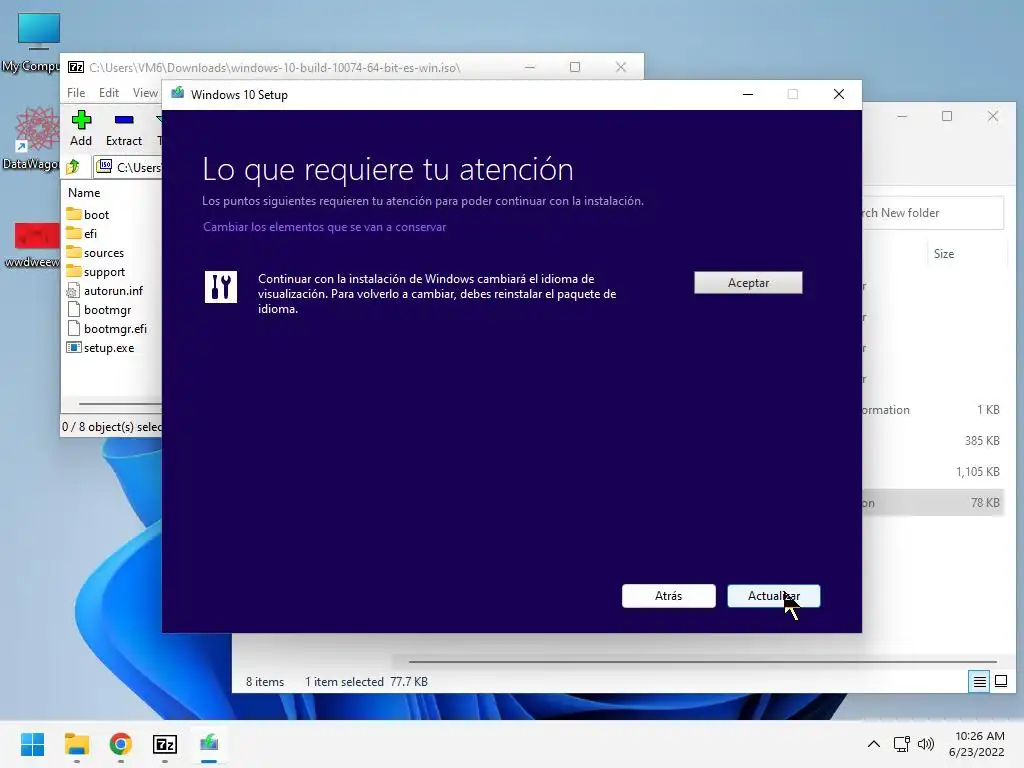
Task: Maximize the File Explorer window
Action: 947,116
